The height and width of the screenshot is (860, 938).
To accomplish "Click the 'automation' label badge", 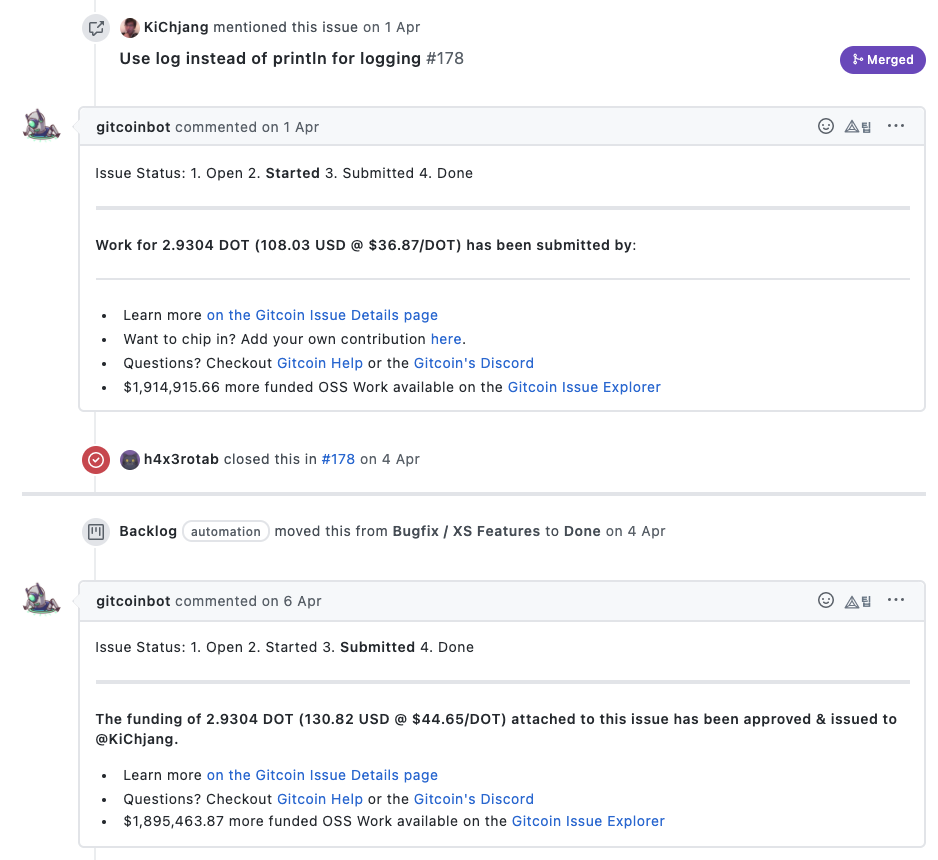I will coord(226,532).
